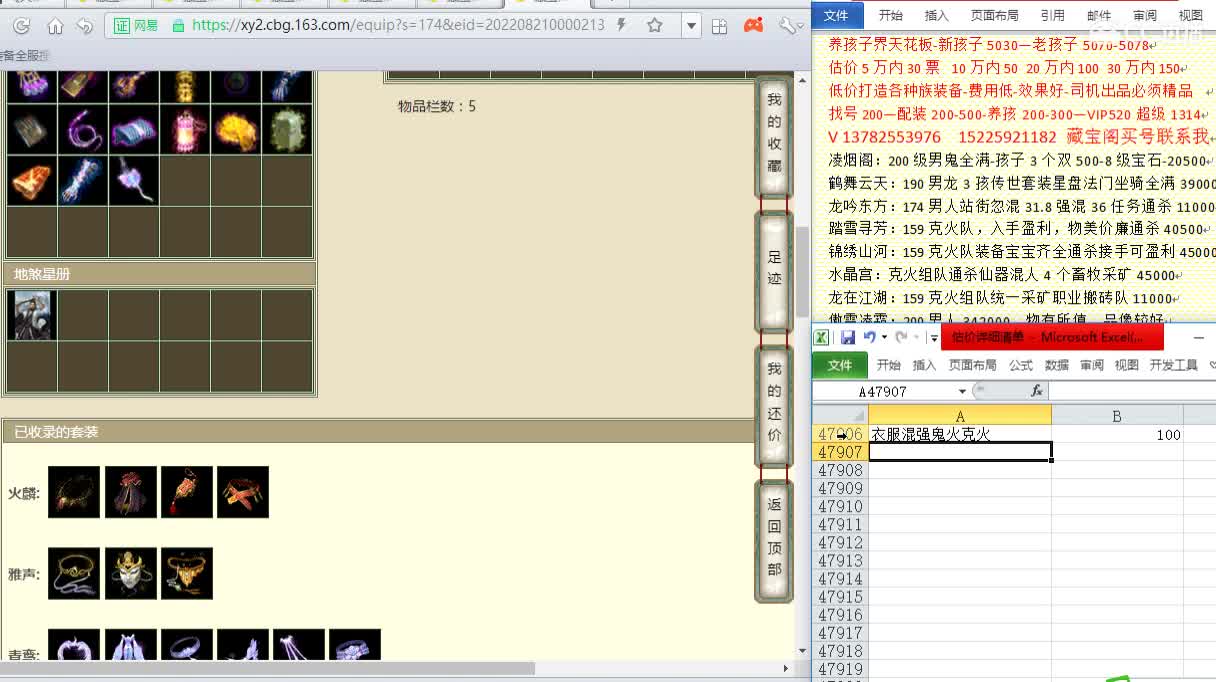Open the address bar history dropdown arrow
1216x682 pixels.
(x=690, y=26)
